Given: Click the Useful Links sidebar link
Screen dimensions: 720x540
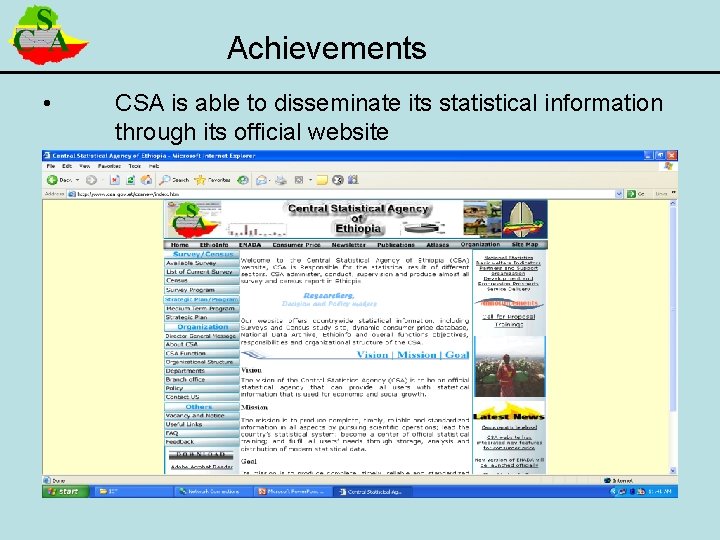Looking at the screenshot, I should (x=202, y=424).
